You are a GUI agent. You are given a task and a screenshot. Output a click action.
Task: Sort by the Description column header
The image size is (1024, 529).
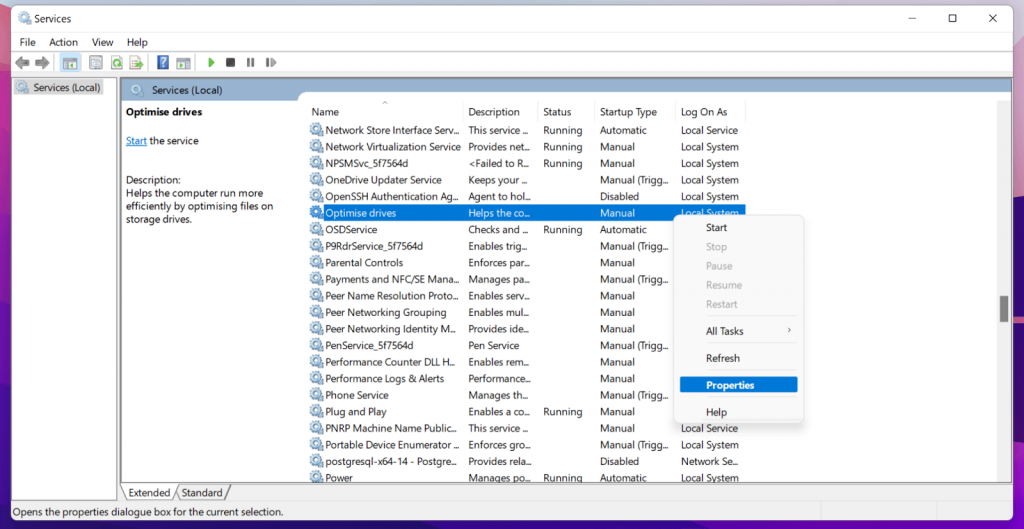500,112
